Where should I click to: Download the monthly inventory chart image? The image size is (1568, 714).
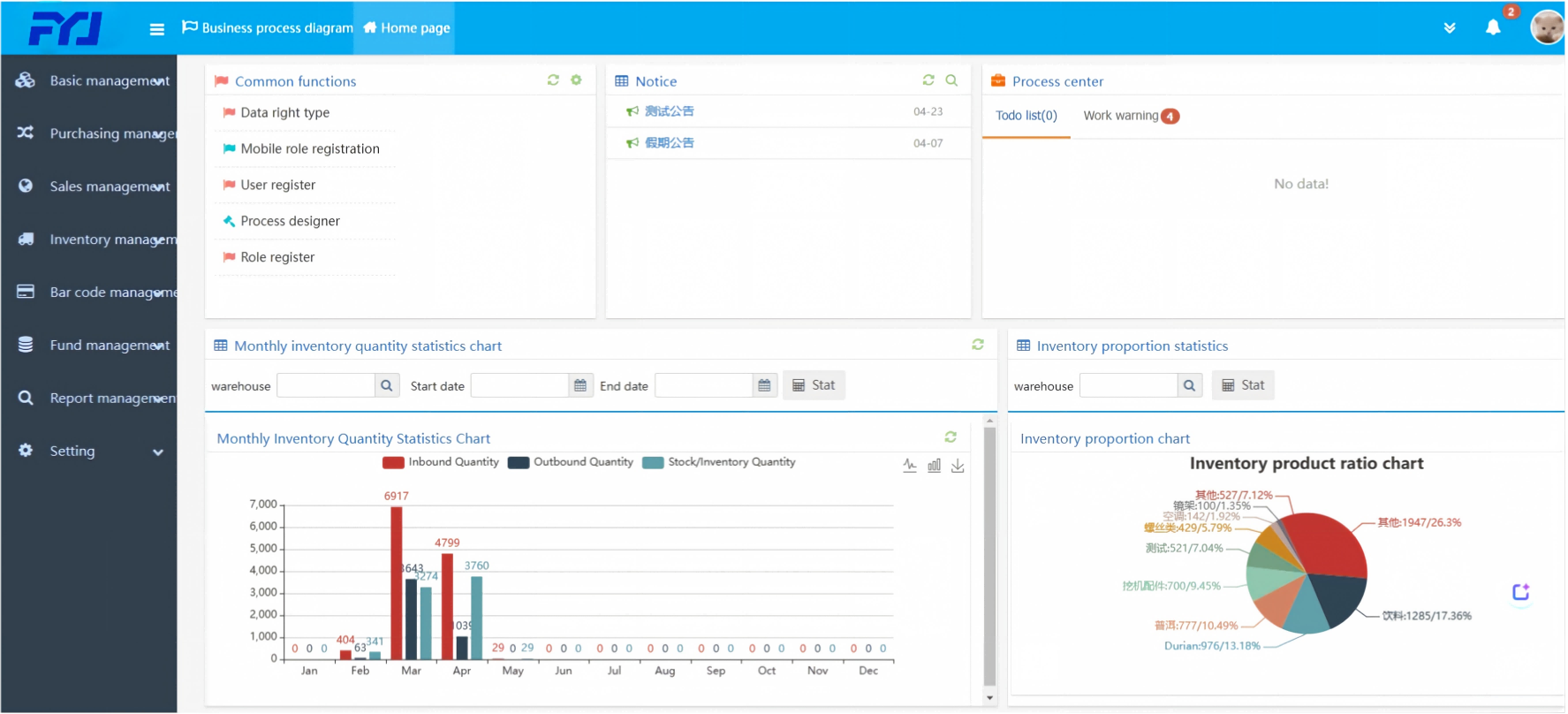(958, 465)
